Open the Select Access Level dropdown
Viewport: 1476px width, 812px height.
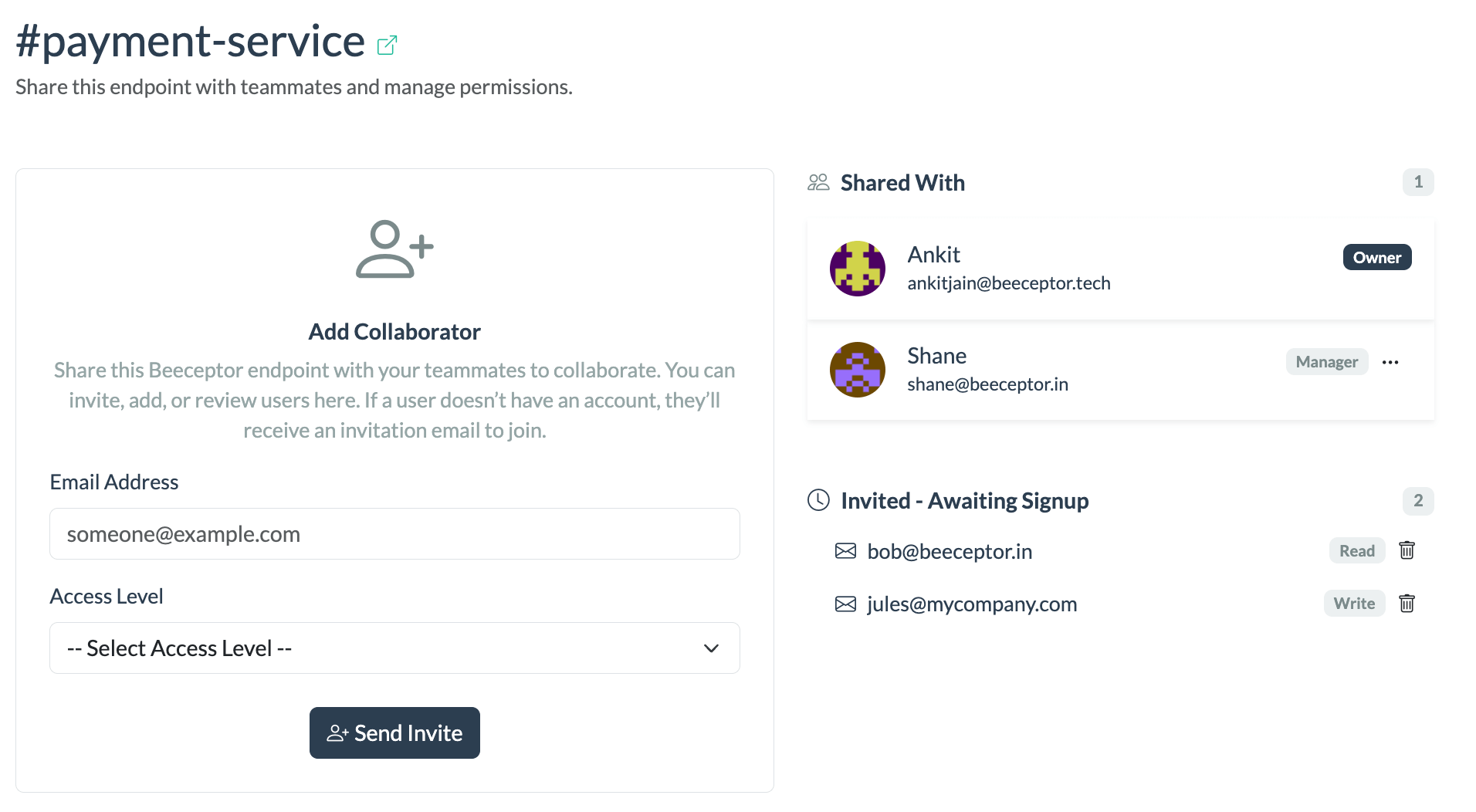pyautogui.click(x=394, y=648)
